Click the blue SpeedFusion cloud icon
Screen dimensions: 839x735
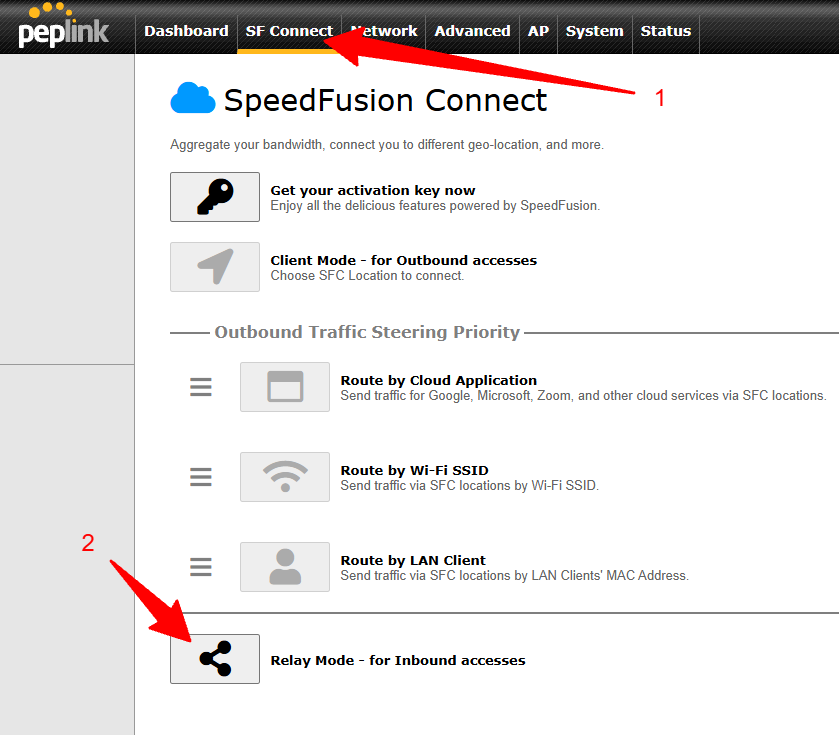pyautogui.click(x=193, y=98)
